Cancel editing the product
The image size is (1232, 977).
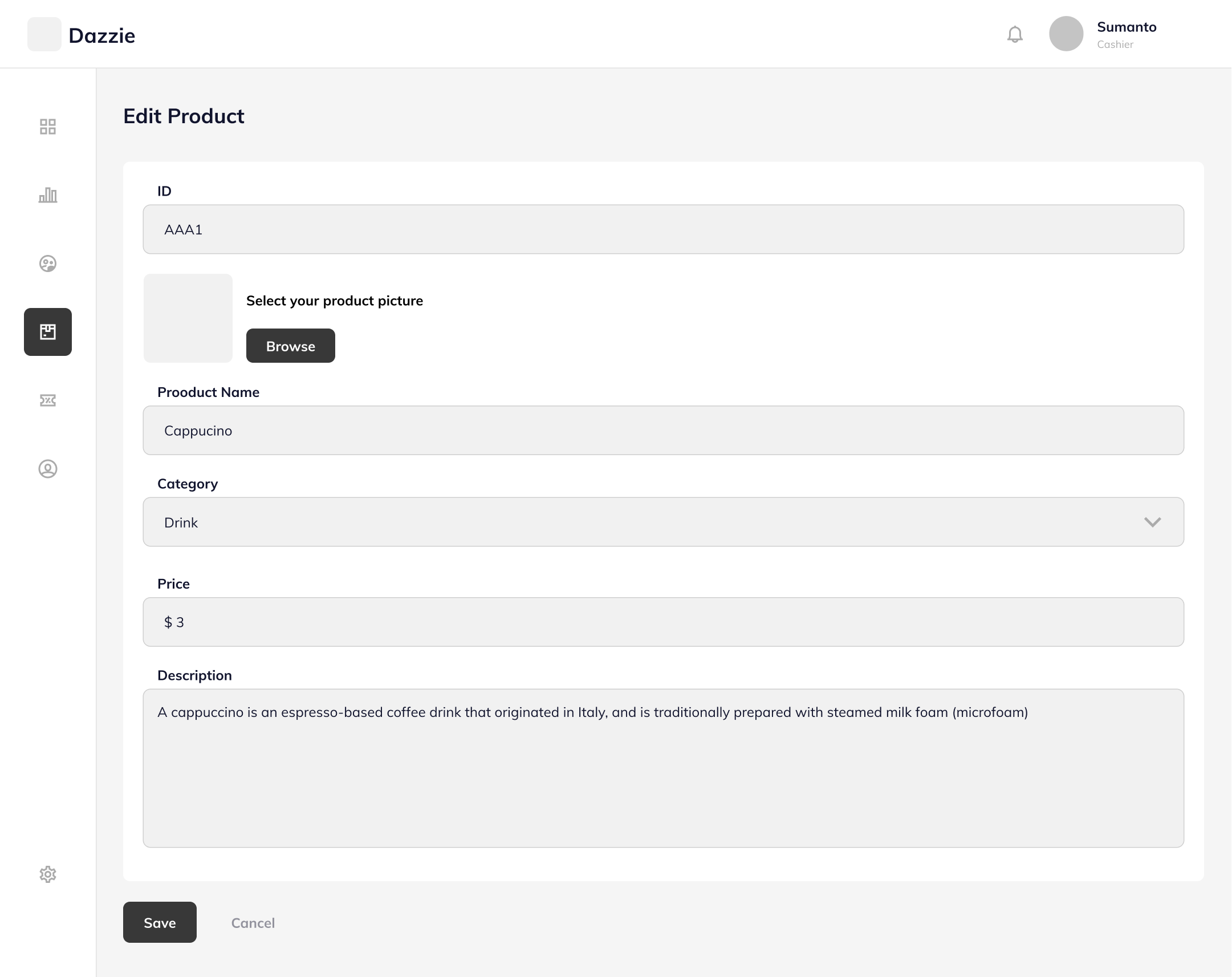pos(253,923)
